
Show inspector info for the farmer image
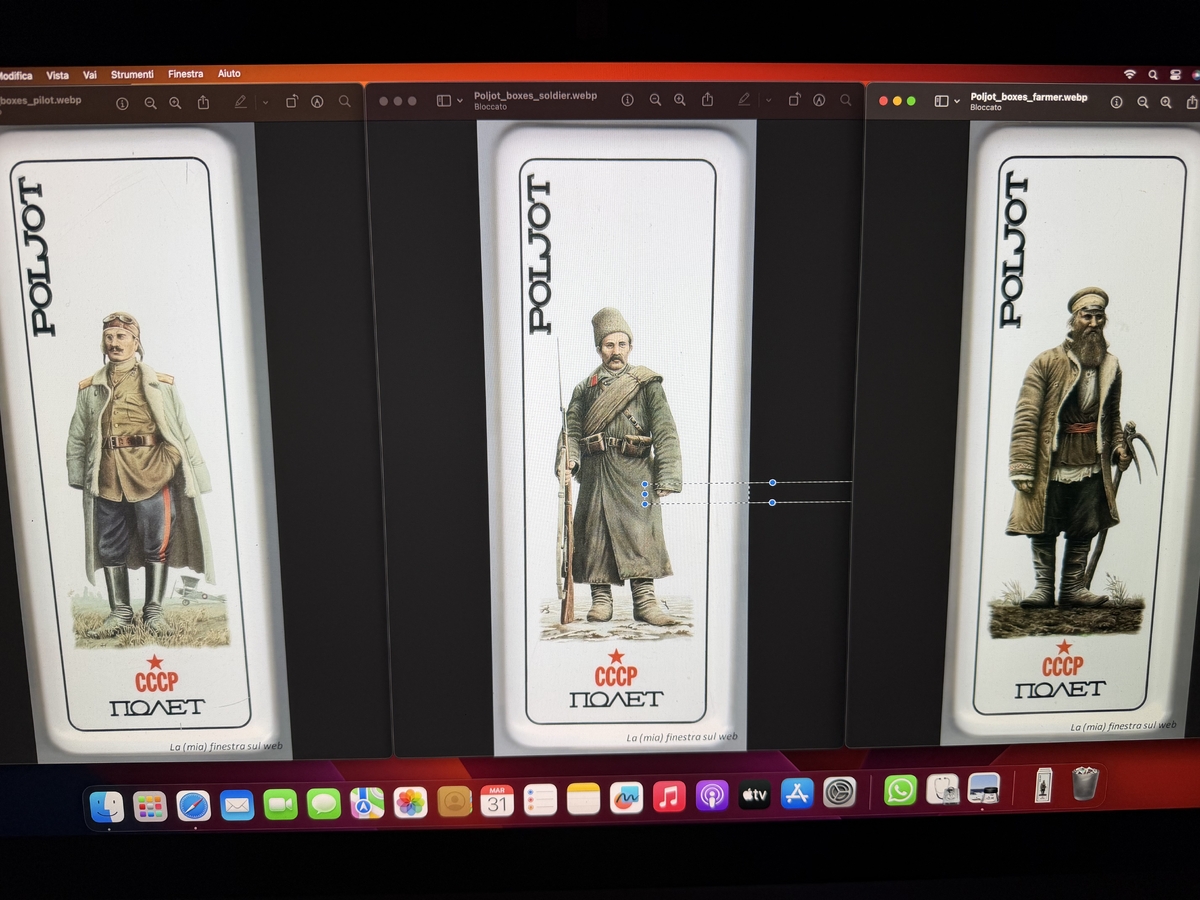click(x=1117, y=102)
